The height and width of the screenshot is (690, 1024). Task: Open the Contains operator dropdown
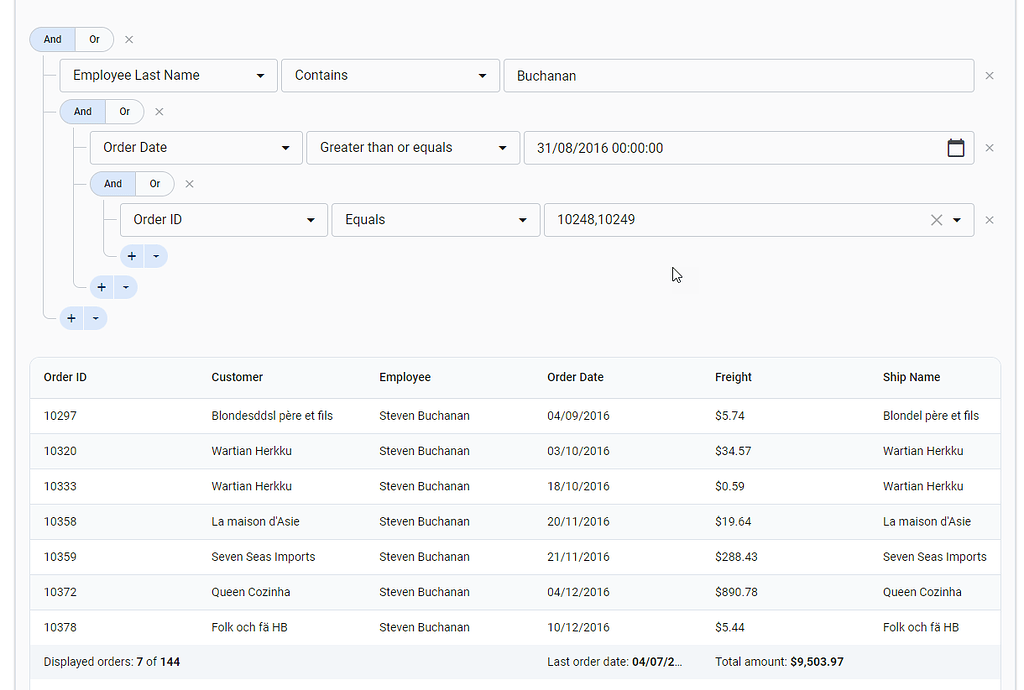[x=390, y=75]
